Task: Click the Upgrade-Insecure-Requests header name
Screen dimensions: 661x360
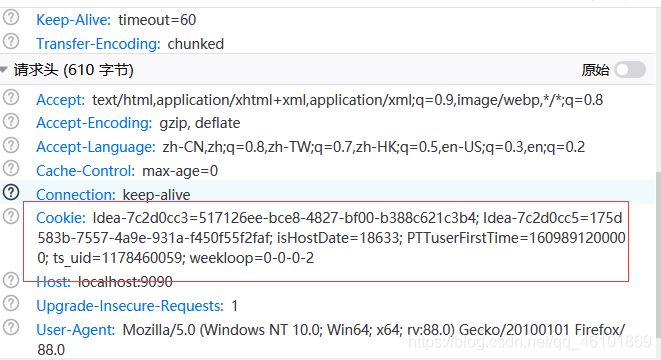Action: point(130,306)
